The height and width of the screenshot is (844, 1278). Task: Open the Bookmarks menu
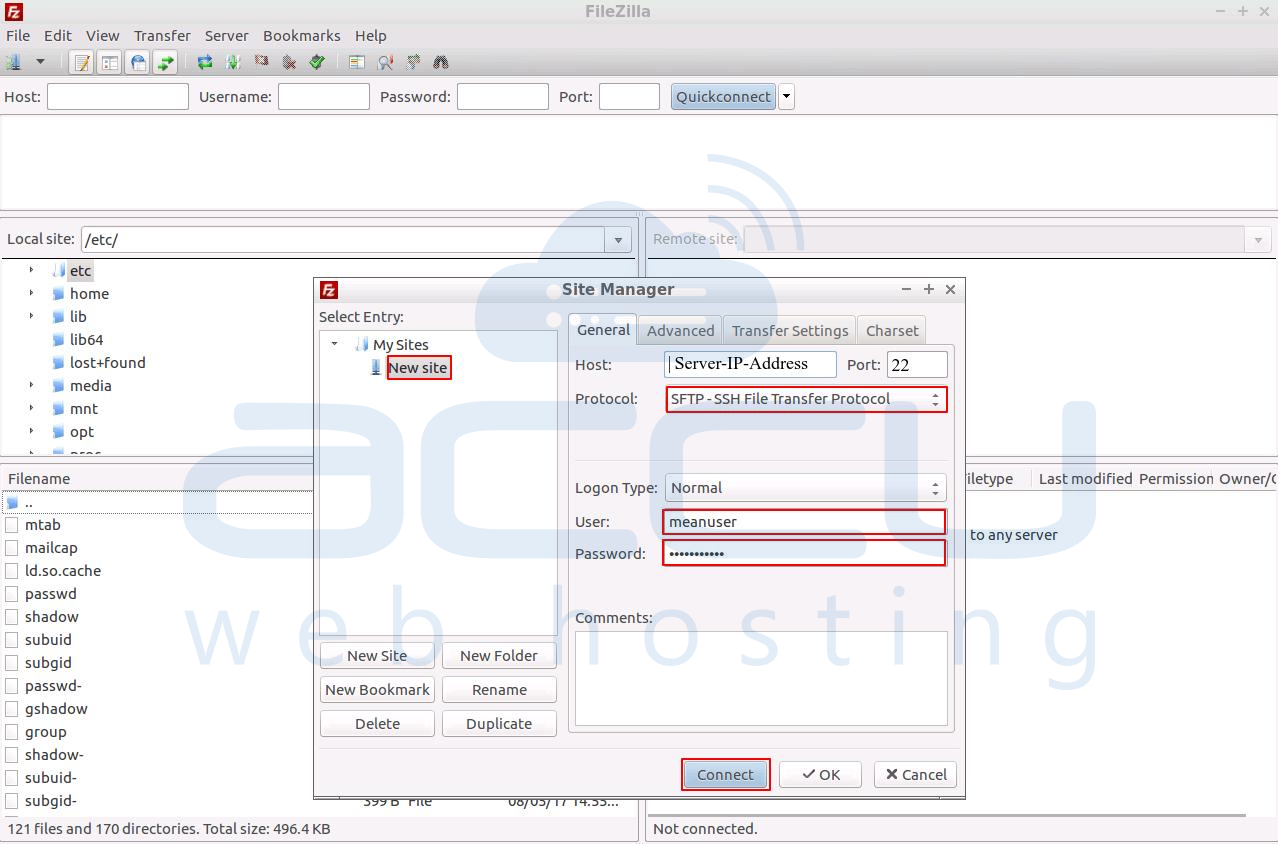(302, 35)
